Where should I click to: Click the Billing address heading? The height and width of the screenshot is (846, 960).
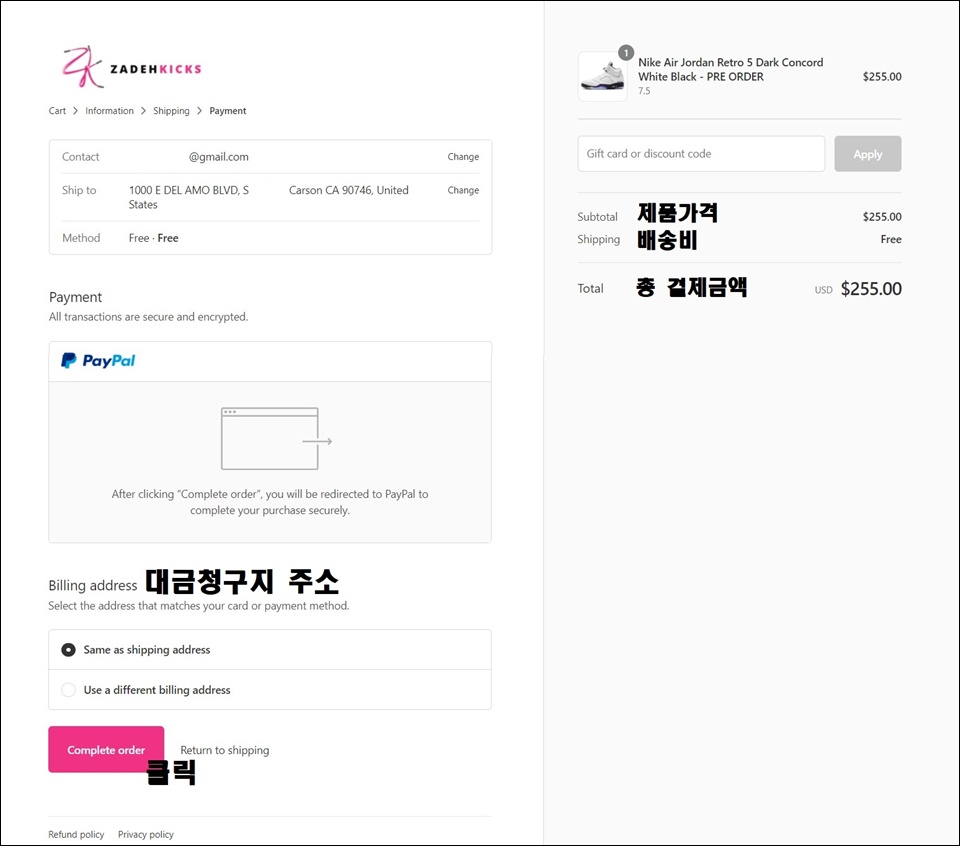point(93,585)
